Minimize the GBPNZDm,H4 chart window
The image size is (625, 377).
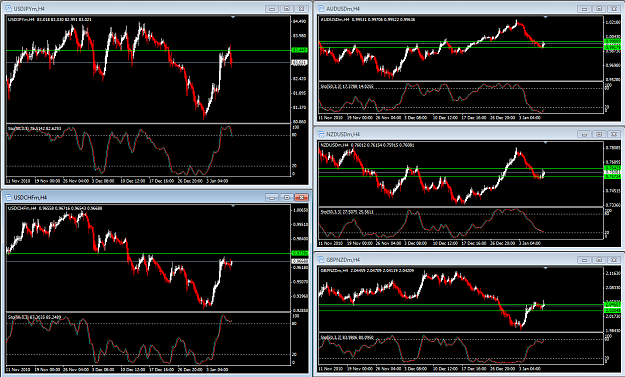584,259
